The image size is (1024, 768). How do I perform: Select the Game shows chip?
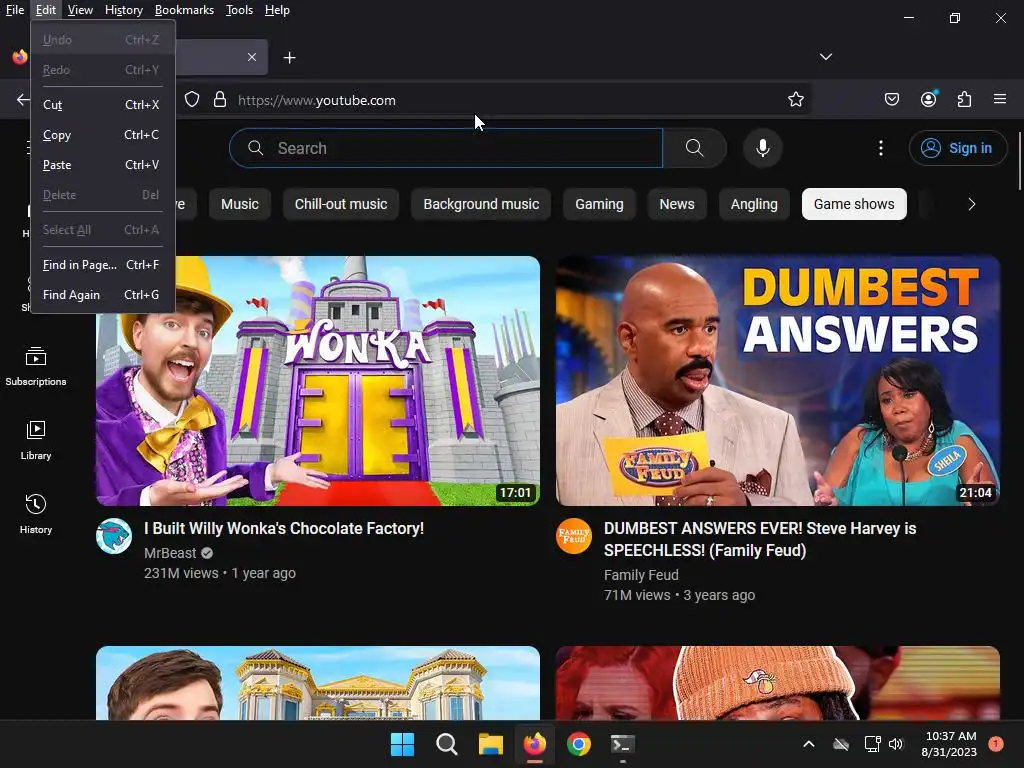click(854, 204)
